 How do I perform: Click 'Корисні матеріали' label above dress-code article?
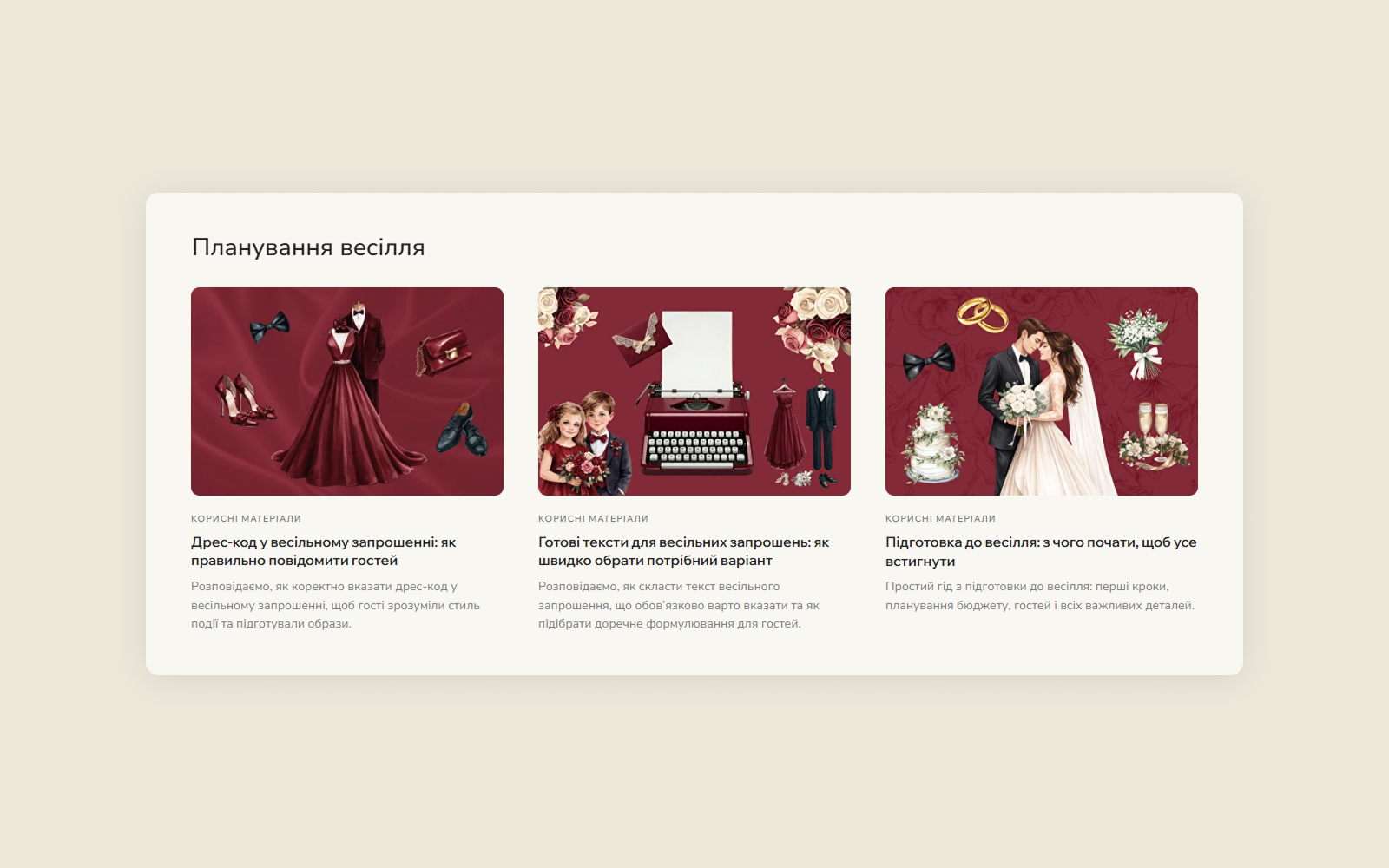click(247, 518)
